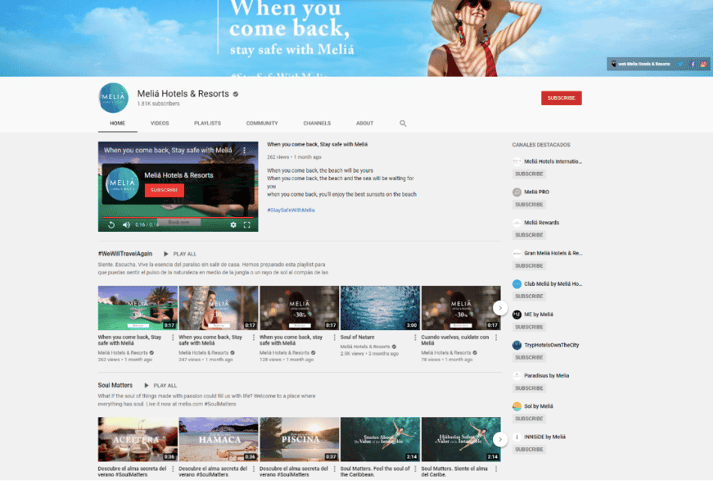Viewport: 713px width, 481px height.
Task: Open the #WeWillTravelAgain playlist title
Action: (x=125, y=254)
